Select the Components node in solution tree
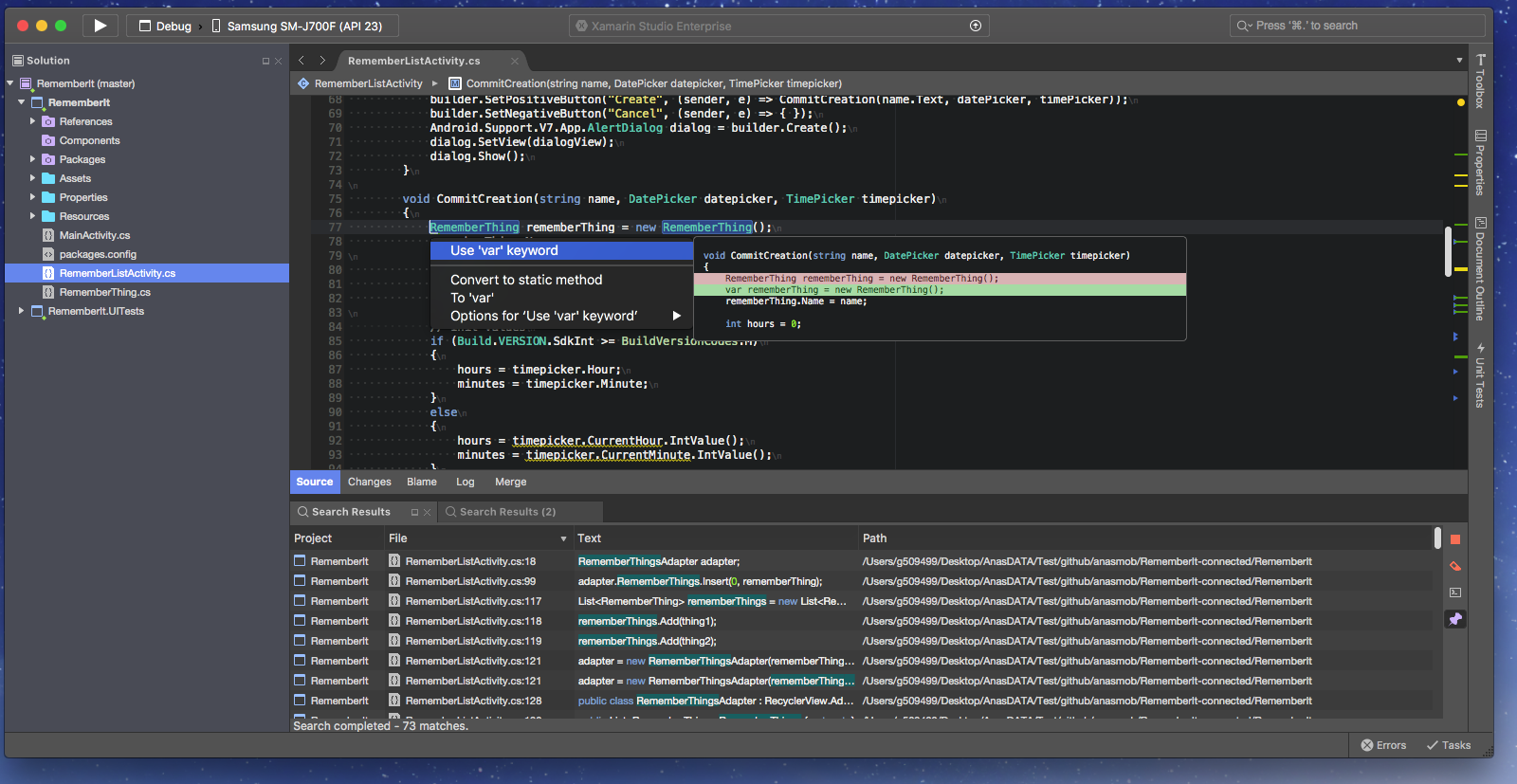Screen dimensions: 1517x784 [x=89, y=140]
